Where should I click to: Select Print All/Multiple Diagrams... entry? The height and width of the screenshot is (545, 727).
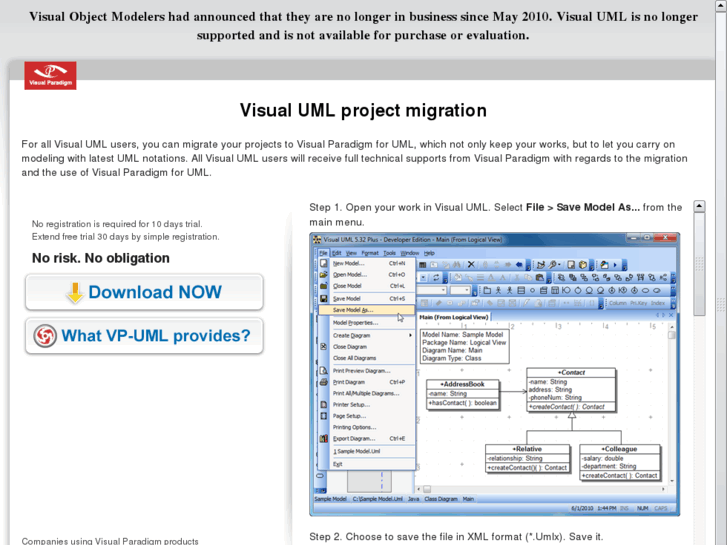coord(366,393)
